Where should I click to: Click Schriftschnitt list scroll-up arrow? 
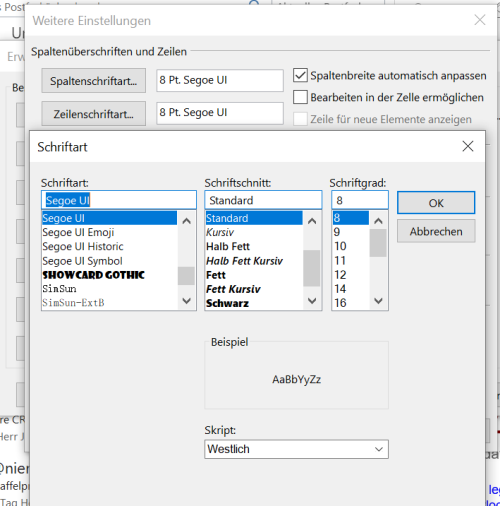312,221
